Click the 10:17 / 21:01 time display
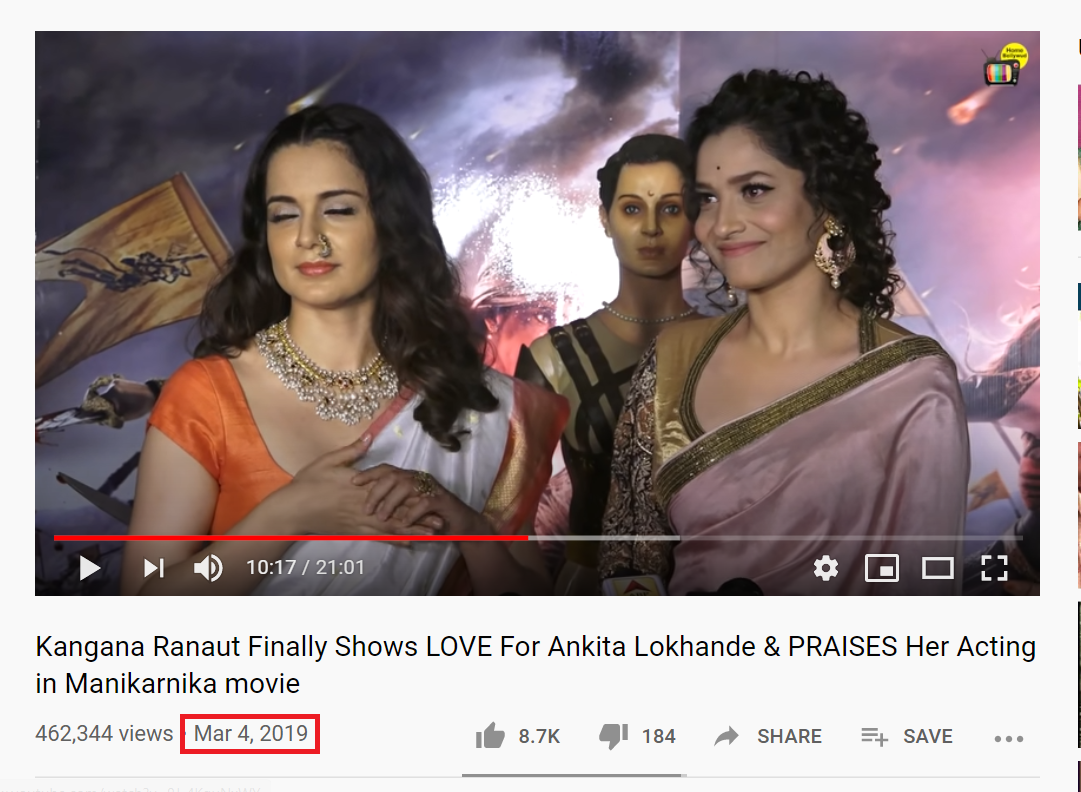The width and height of the screenshot is (1081, 792). click(305, 568)
